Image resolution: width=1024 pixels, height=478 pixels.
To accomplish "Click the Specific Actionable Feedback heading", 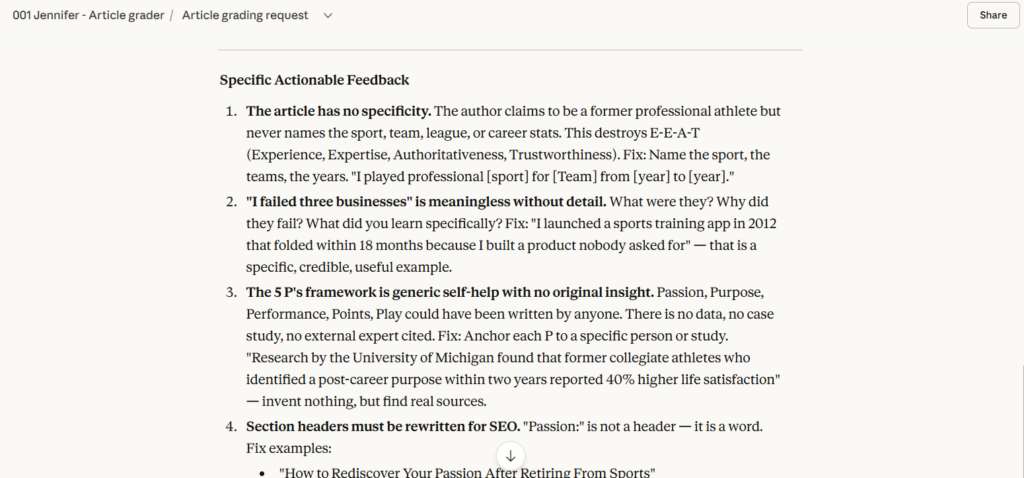I will [314, 80].
